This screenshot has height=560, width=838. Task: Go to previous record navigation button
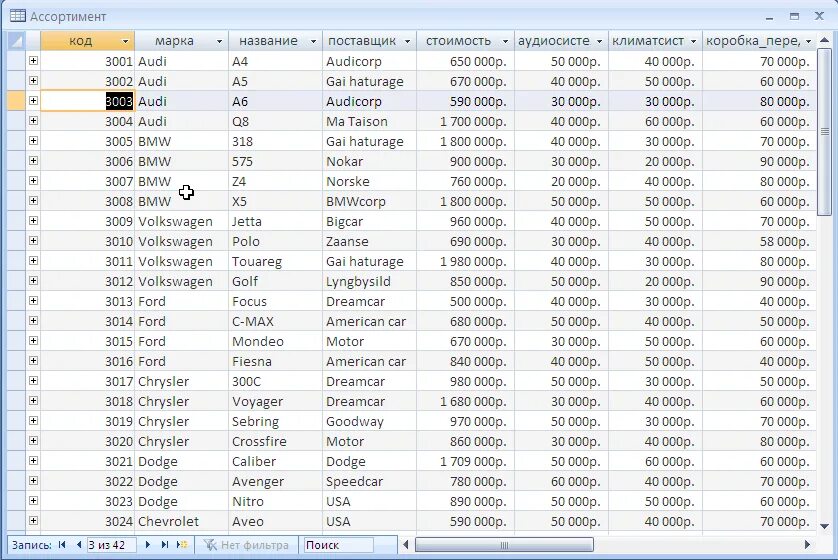[79, 545]
